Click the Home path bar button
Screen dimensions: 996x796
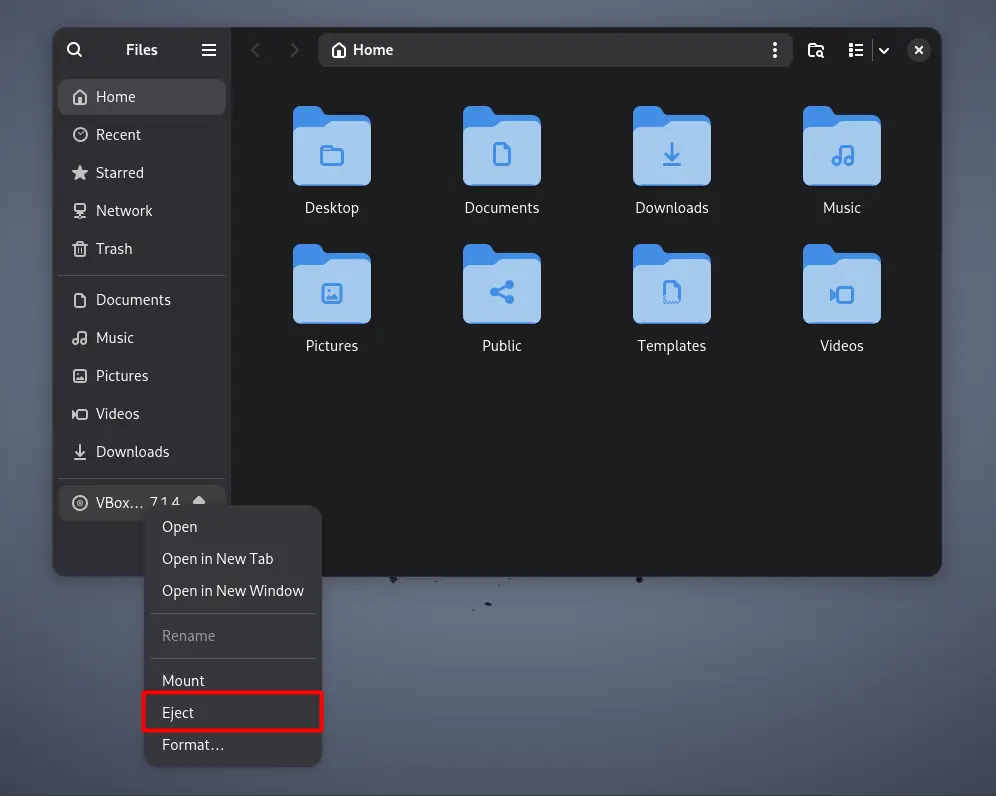363,50
